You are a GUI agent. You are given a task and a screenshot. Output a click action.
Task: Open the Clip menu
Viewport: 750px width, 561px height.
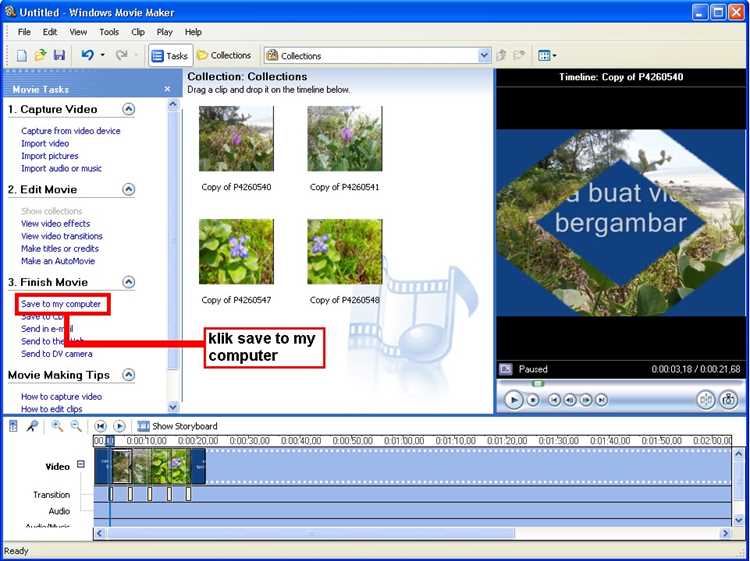pos(138,32)
